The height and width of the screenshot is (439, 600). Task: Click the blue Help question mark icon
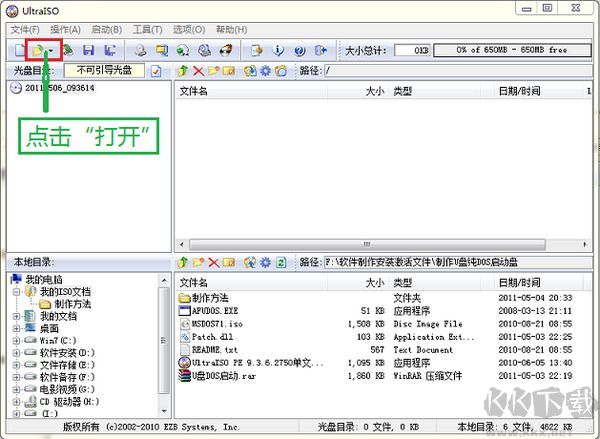tap(300, 50)
